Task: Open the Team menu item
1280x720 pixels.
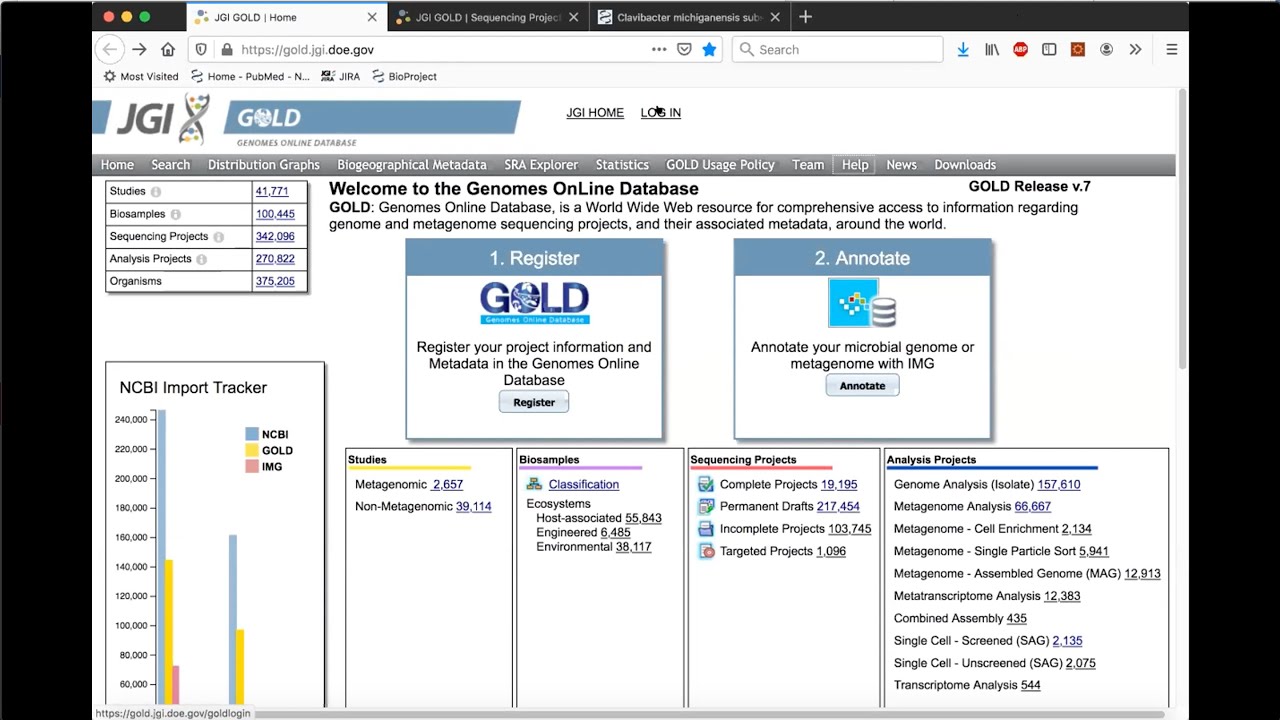Action: (808, 165)
